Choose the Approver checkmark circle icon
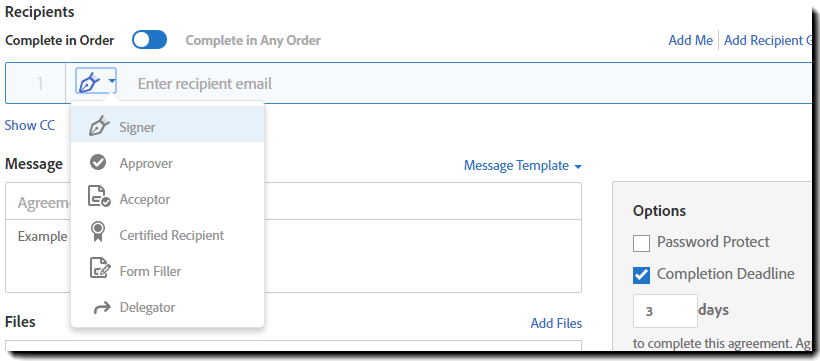 coord(98,163)
